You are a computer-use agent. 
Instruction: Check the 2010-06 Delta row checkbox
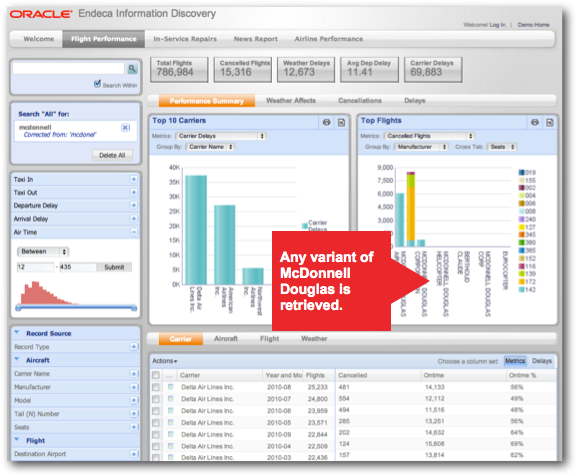pos(156,411)
